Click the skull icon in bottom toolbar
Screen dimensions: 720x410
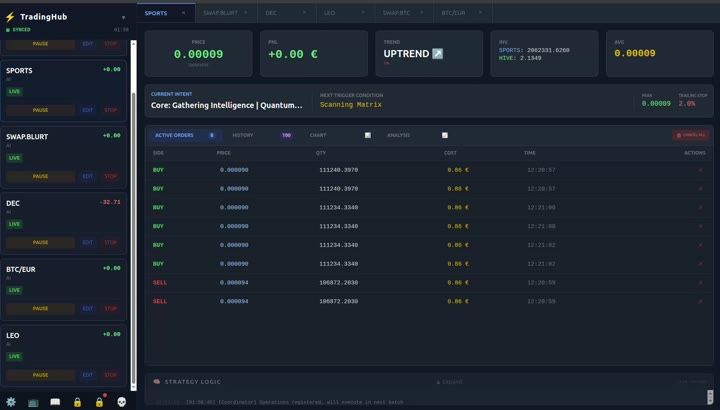pos(121,402)
